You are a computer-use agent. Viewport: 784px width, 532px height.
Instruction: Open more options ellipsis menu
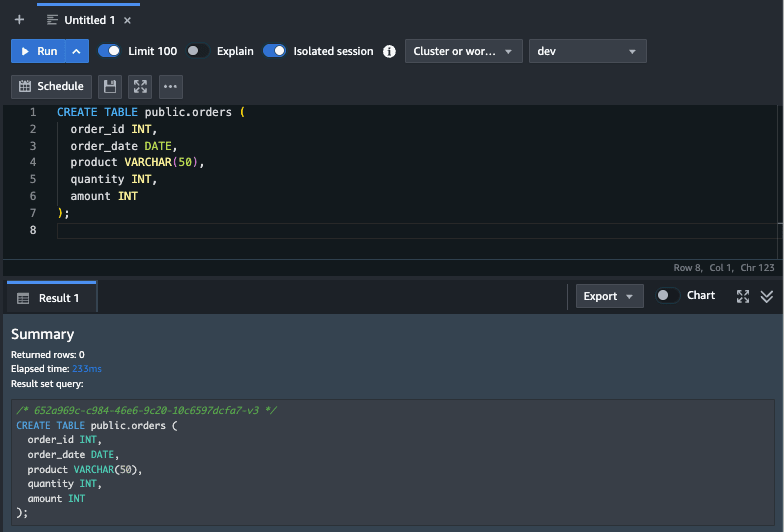(x=170, y=86)
